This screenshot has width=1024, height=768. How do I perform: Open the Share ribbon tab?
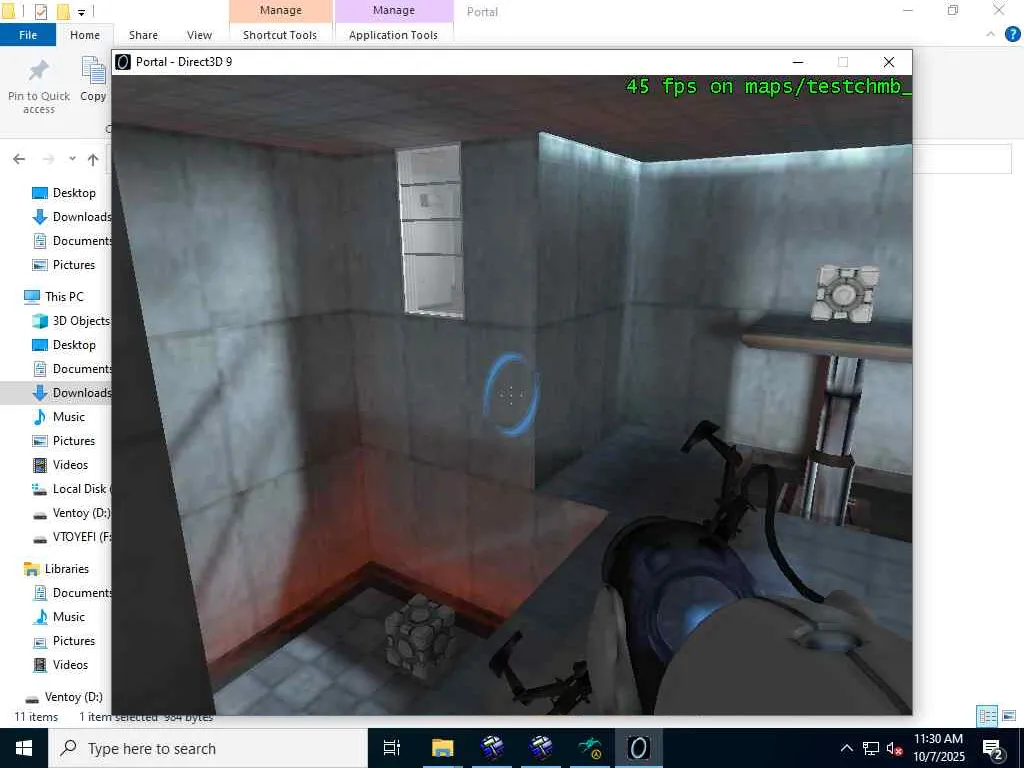point(143,35)
